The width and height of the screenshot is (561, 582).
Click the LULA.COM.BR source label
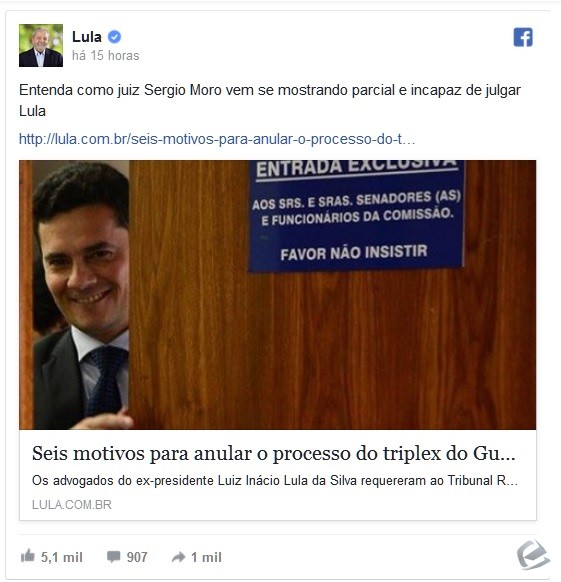pos(72,505)
